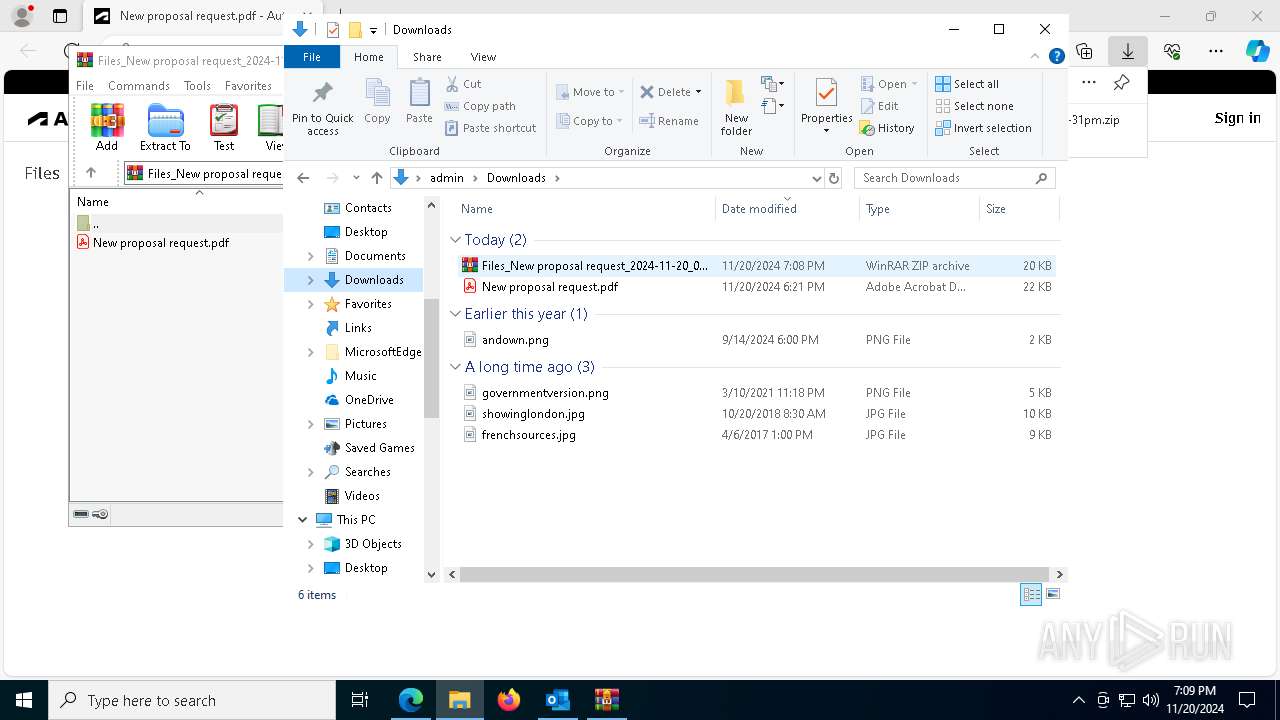The image size is (1280, 720).
Task: Open Edge browser from taskbar
Action: click(411, 700)
